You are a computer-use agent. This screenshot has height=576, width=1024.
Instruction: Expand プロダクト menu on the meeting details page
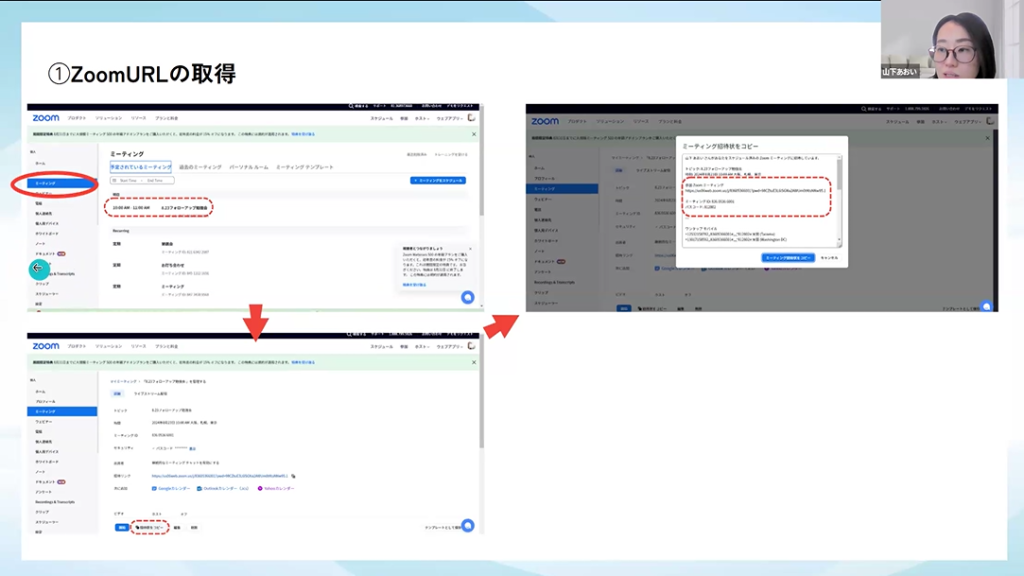point(77,346)
